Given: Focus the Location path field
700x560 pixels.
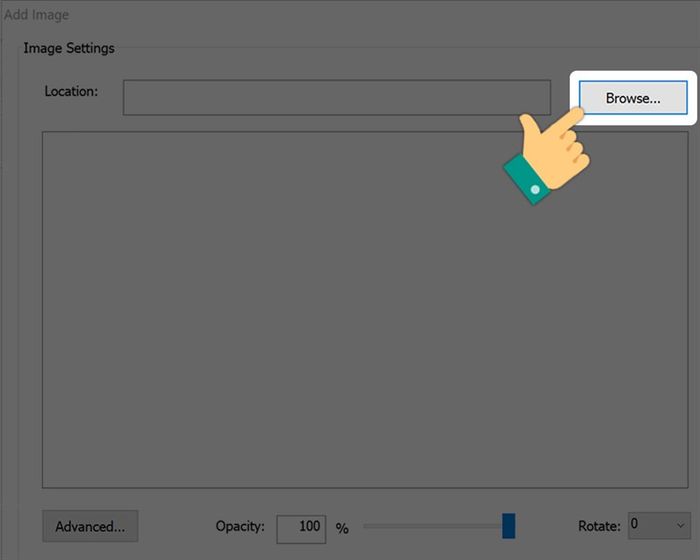Looking at the screenshot, I should [337, 97].
